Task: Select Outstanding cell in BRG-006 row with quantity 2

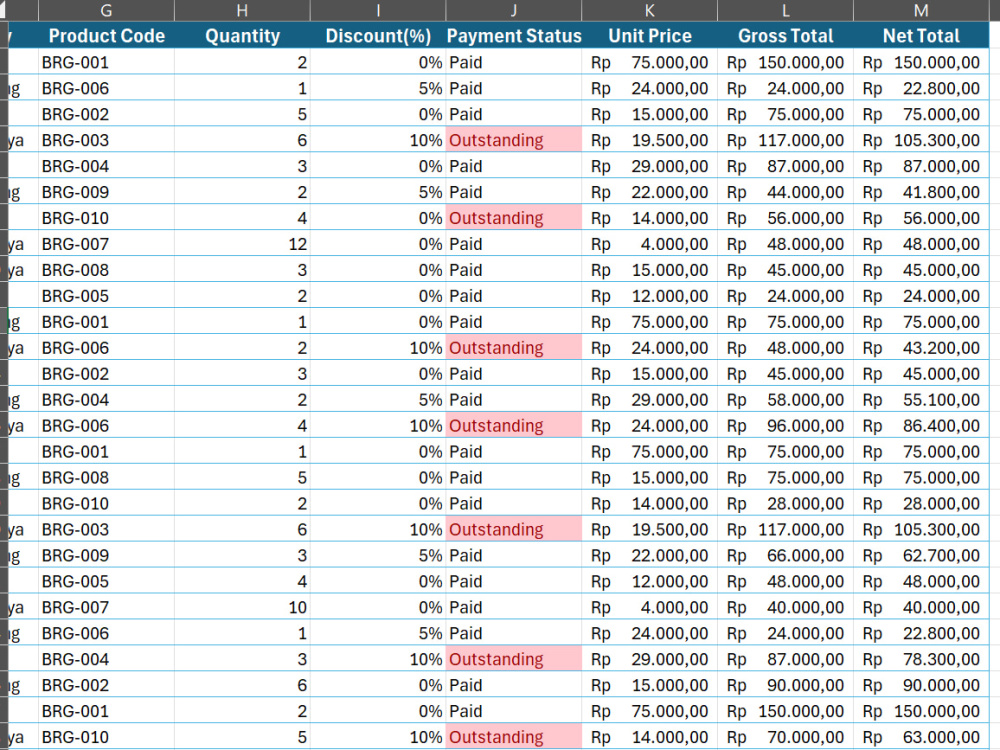Action: pos(514,348)
